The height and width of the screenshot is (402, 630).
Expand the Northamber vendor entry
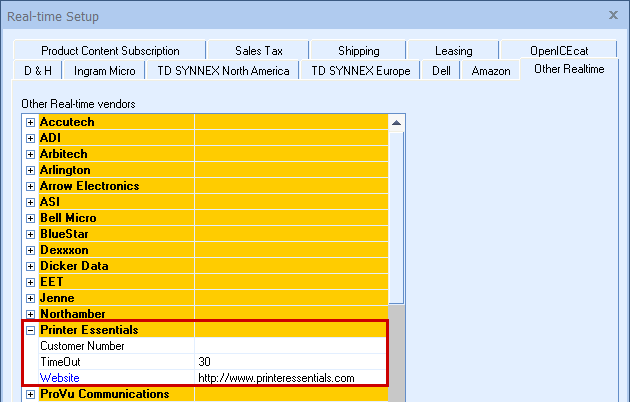coord(31,314)
